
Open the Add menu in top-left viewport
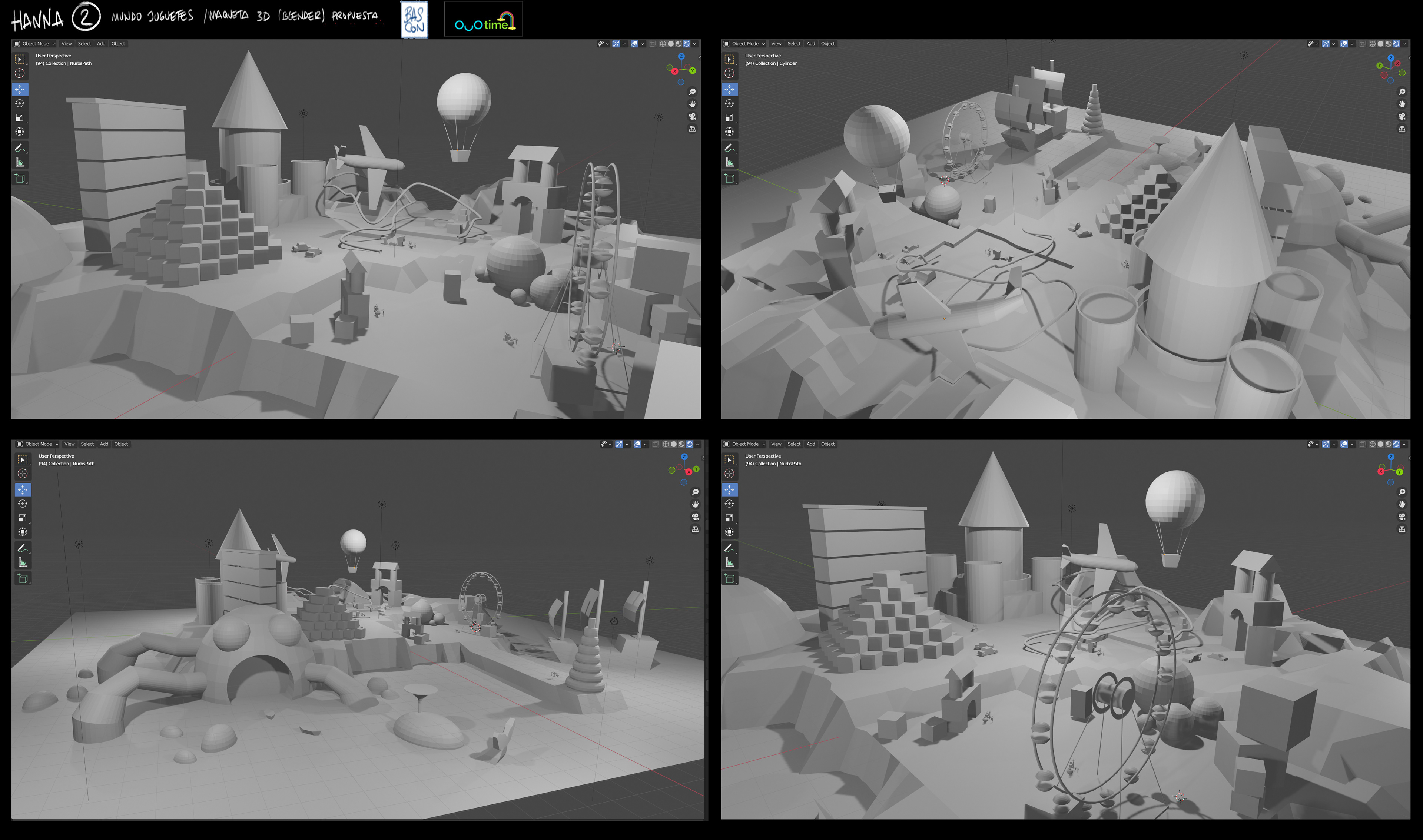[x=101, y=44]
